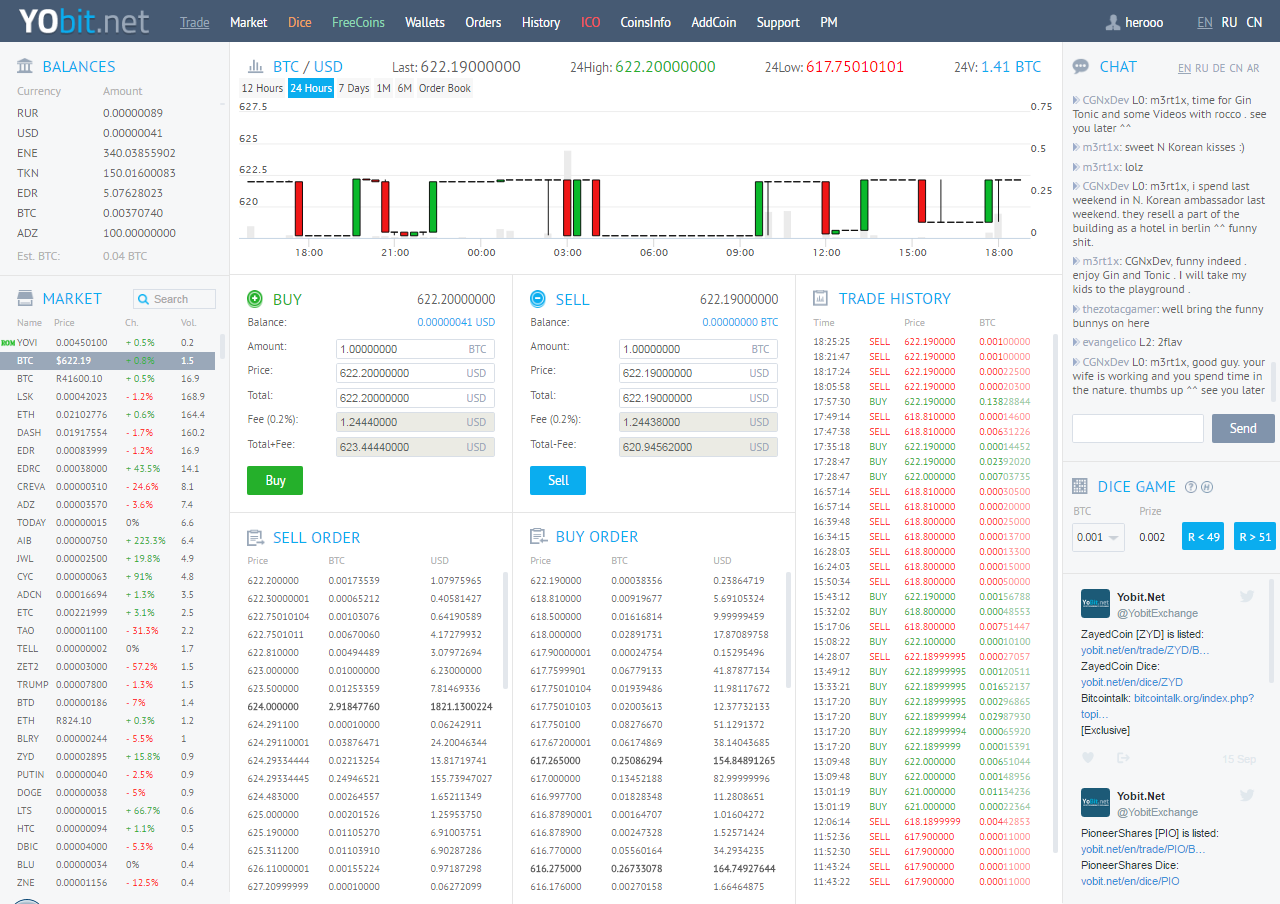Screen dimensions: 1280x904
Task: Open yobit.net/en/dice/ZYD link in tweet
Action: [1132, 682]
